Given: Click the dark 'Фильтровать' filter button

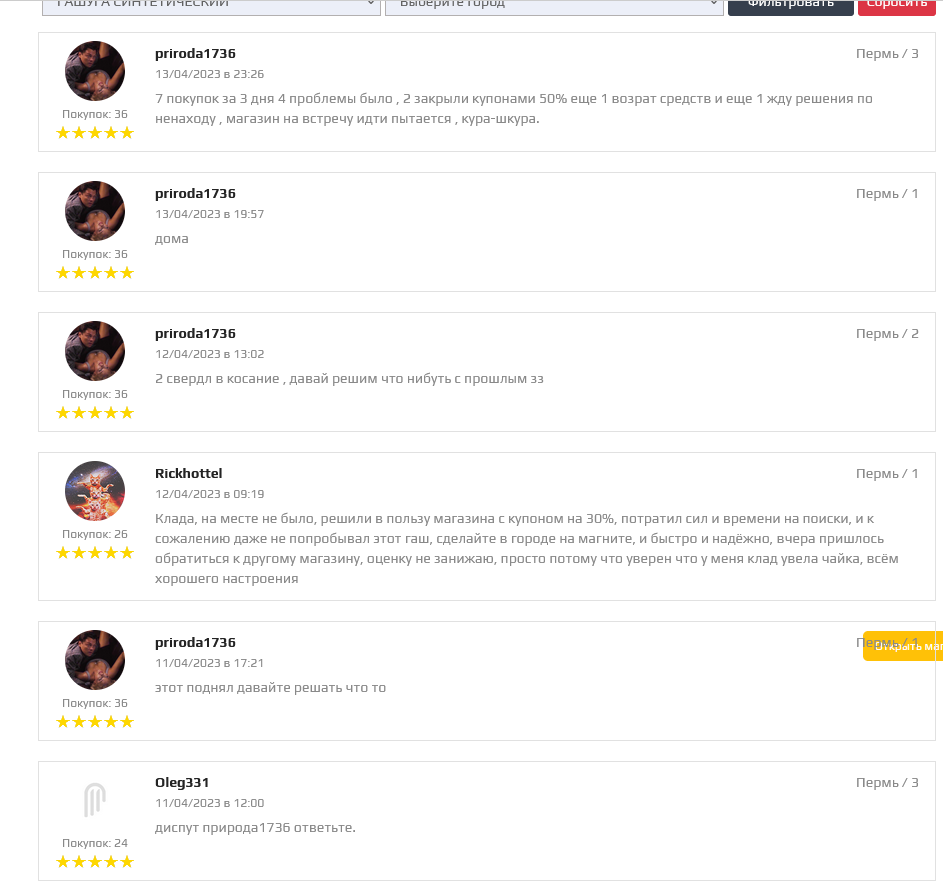Looking at the screenshot, I should pos(790,6).
